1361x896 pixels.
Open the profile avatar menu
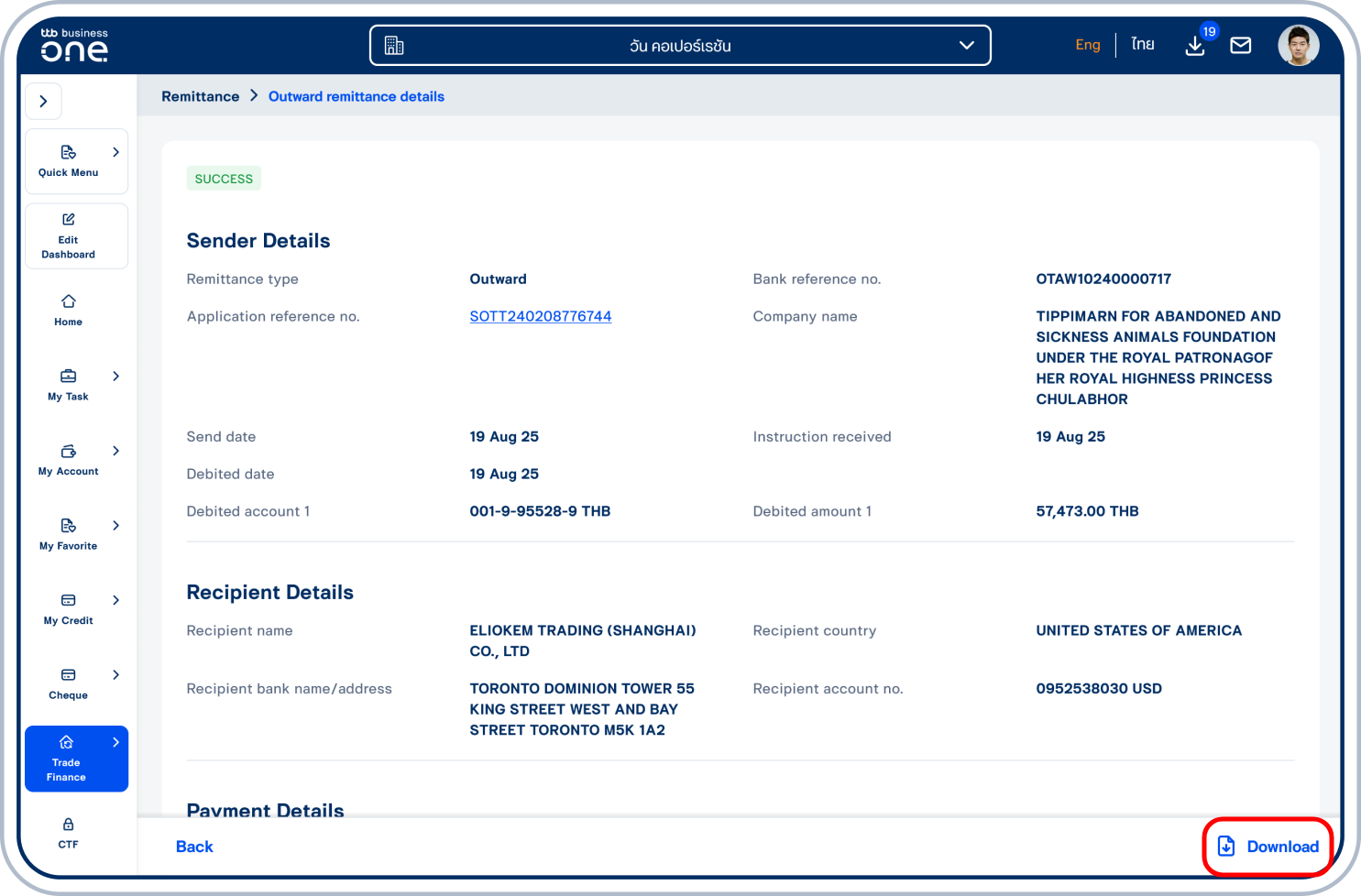coord(1299,44)
